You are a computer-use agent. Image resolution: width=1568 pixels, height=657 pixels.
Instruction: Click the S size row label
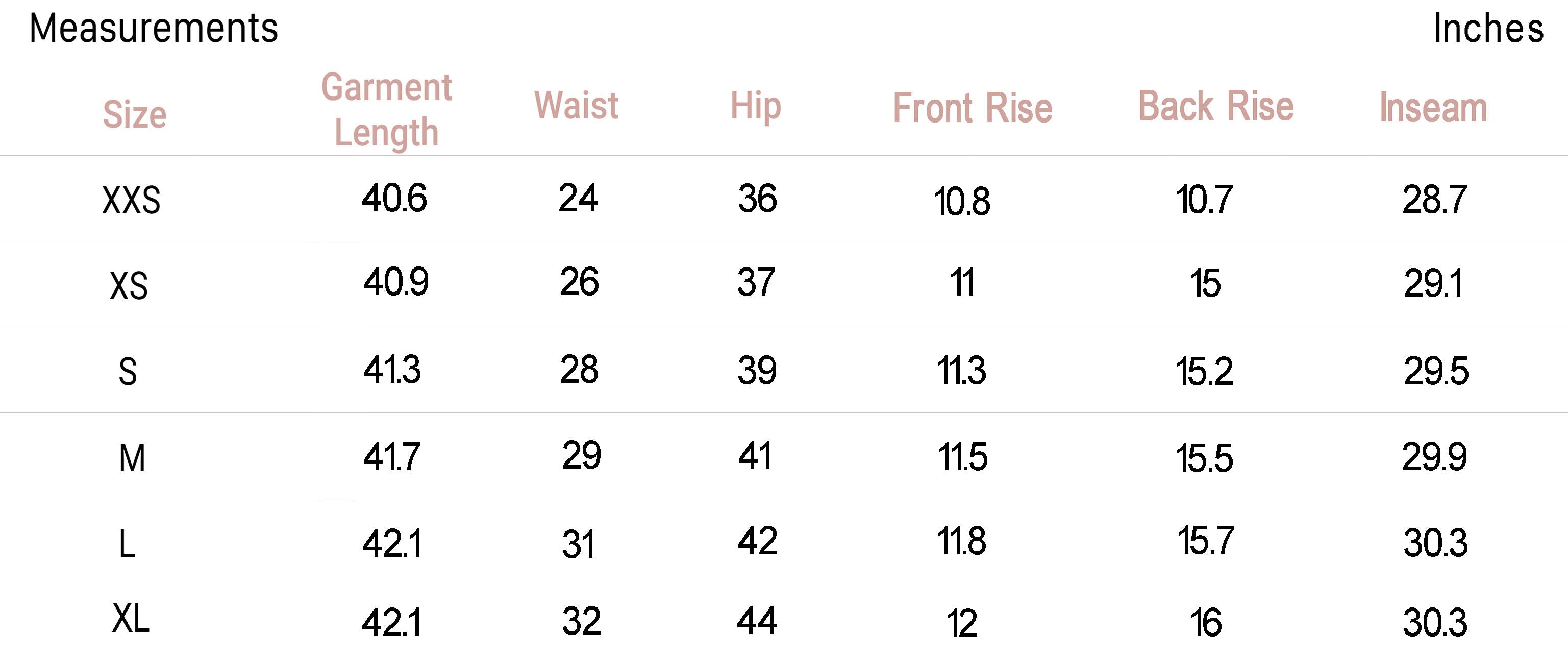coord(127,372)
